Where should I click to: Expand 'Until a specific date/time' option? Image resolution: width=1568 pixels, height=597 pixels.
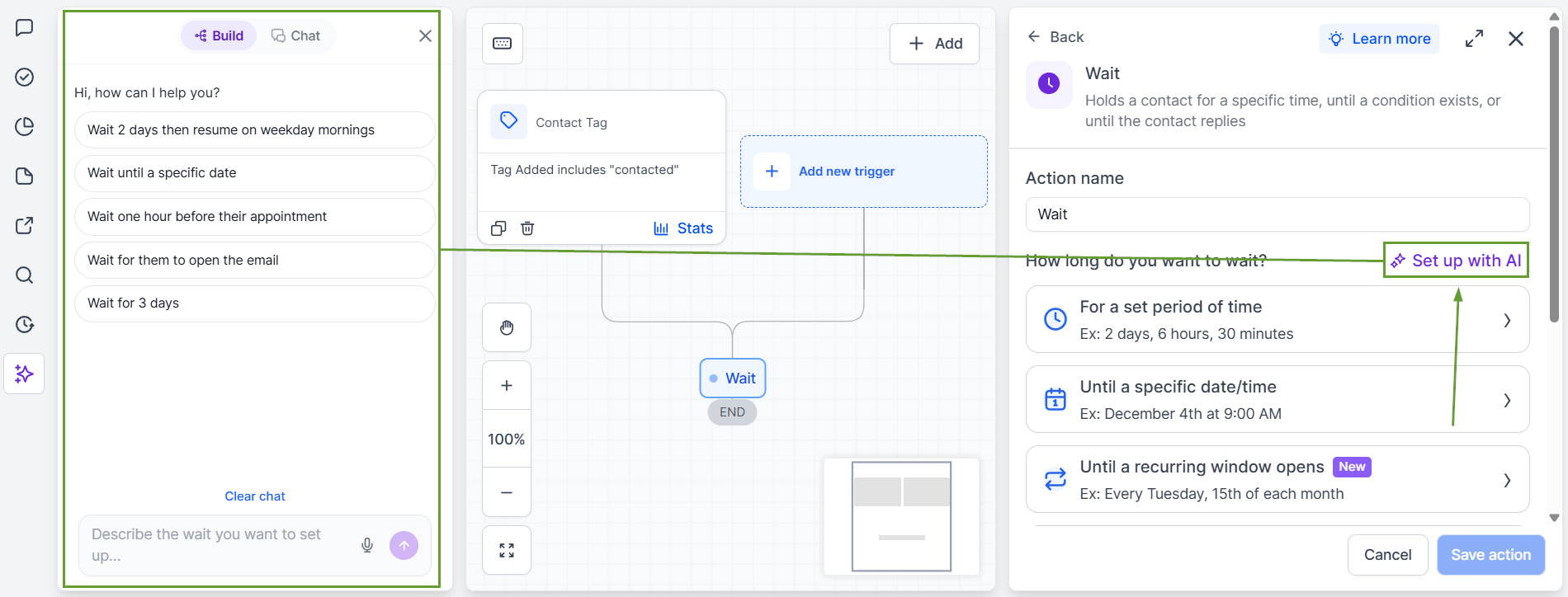coord(1278,399)
